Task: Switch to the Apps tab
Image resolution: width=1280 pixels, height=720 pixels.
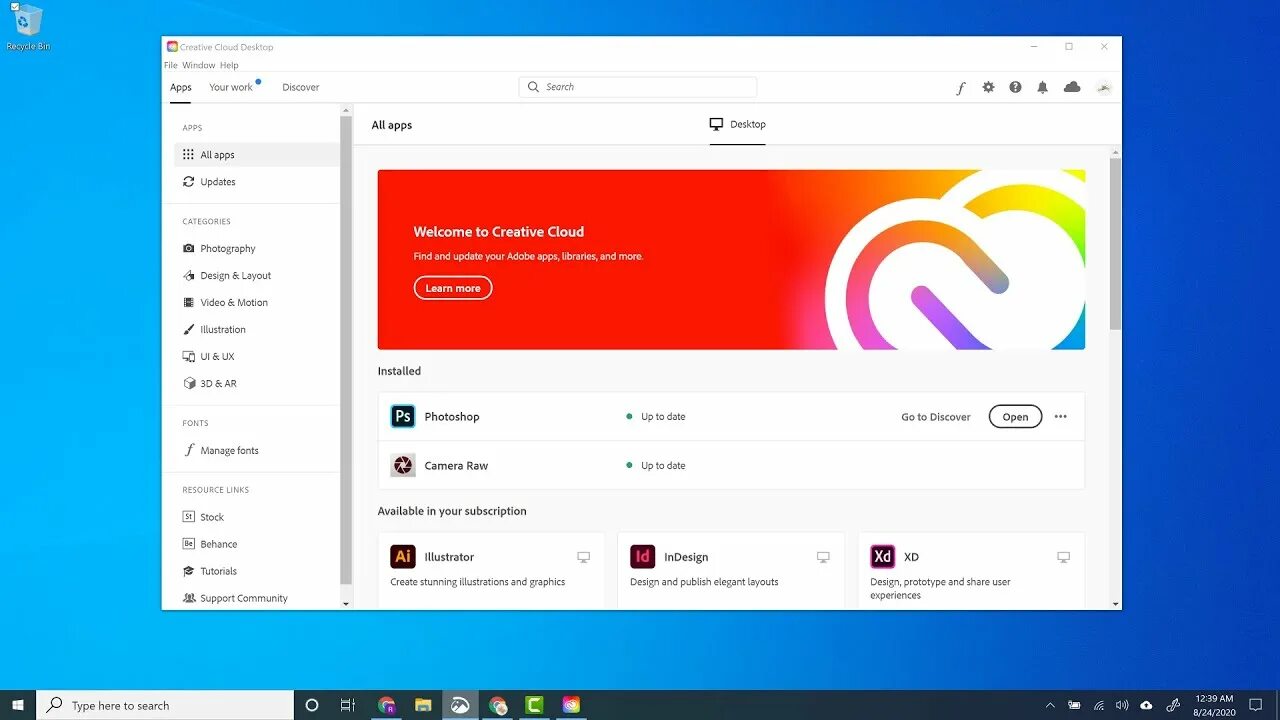Action: 181,88
